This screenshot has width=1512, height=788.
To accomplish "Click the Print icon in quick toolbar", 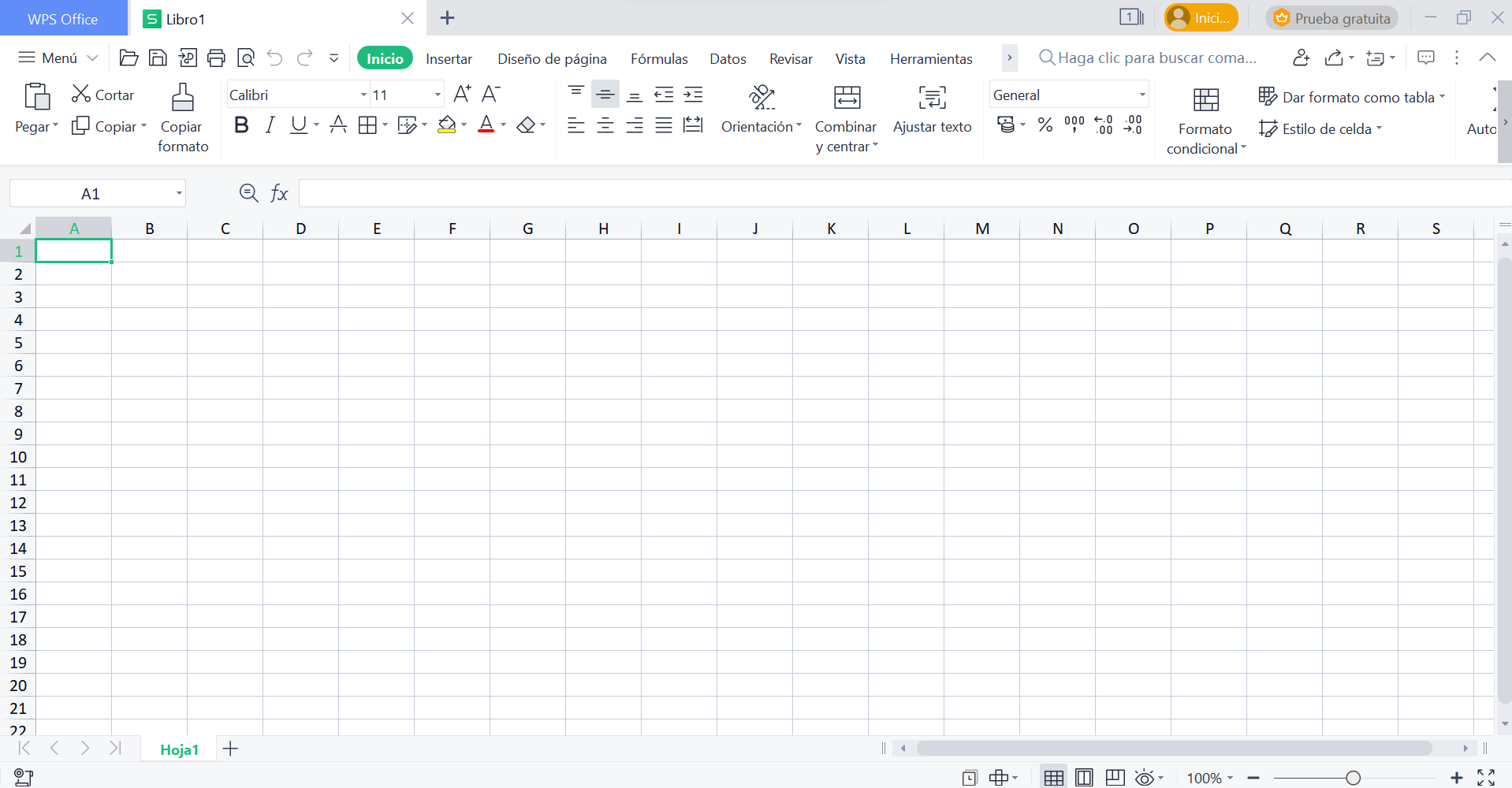I will tap(216, 58).
